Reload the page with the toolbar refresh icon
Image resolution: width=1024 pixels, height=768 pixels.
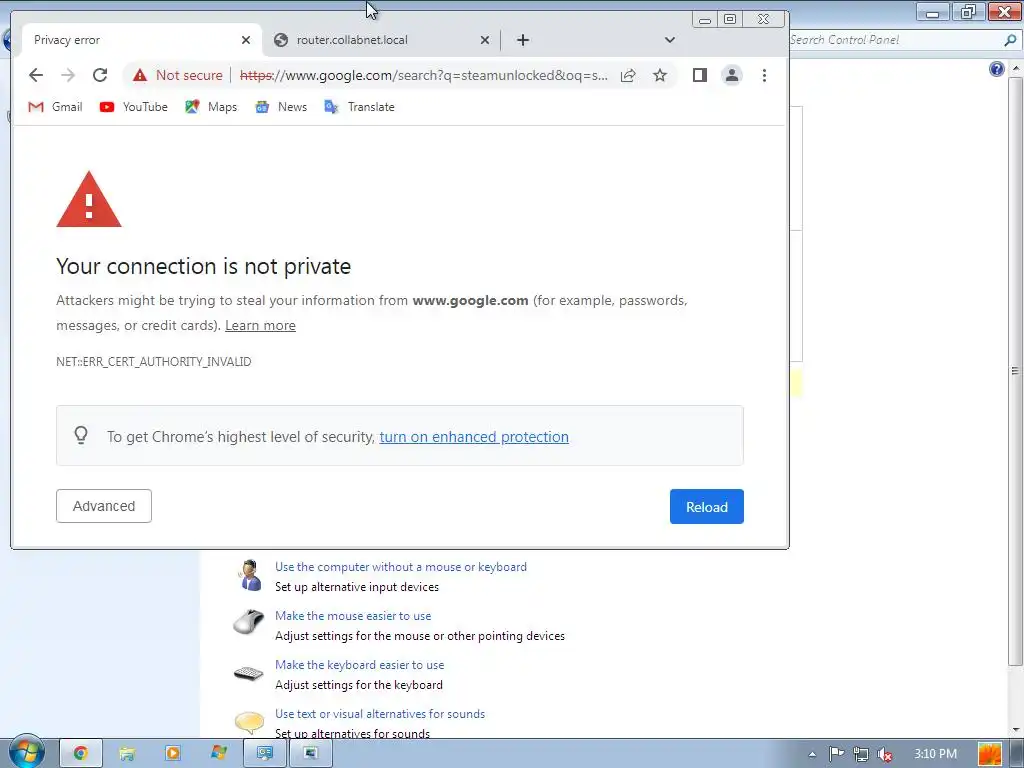[x=100, y=75]
